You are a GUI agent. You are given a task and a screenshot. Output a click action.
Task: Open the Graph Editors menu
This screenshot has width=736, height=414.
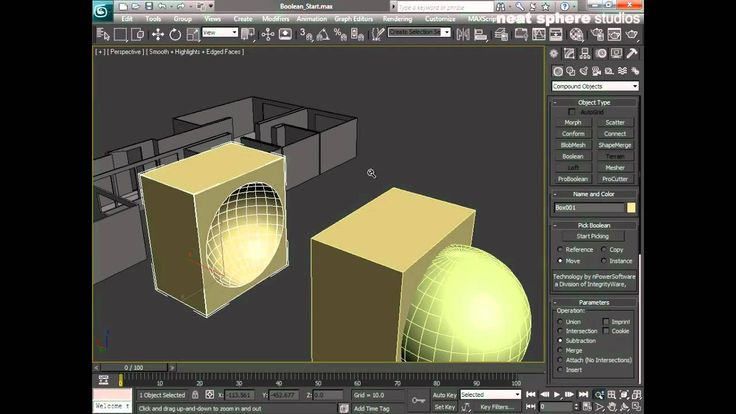353,19
